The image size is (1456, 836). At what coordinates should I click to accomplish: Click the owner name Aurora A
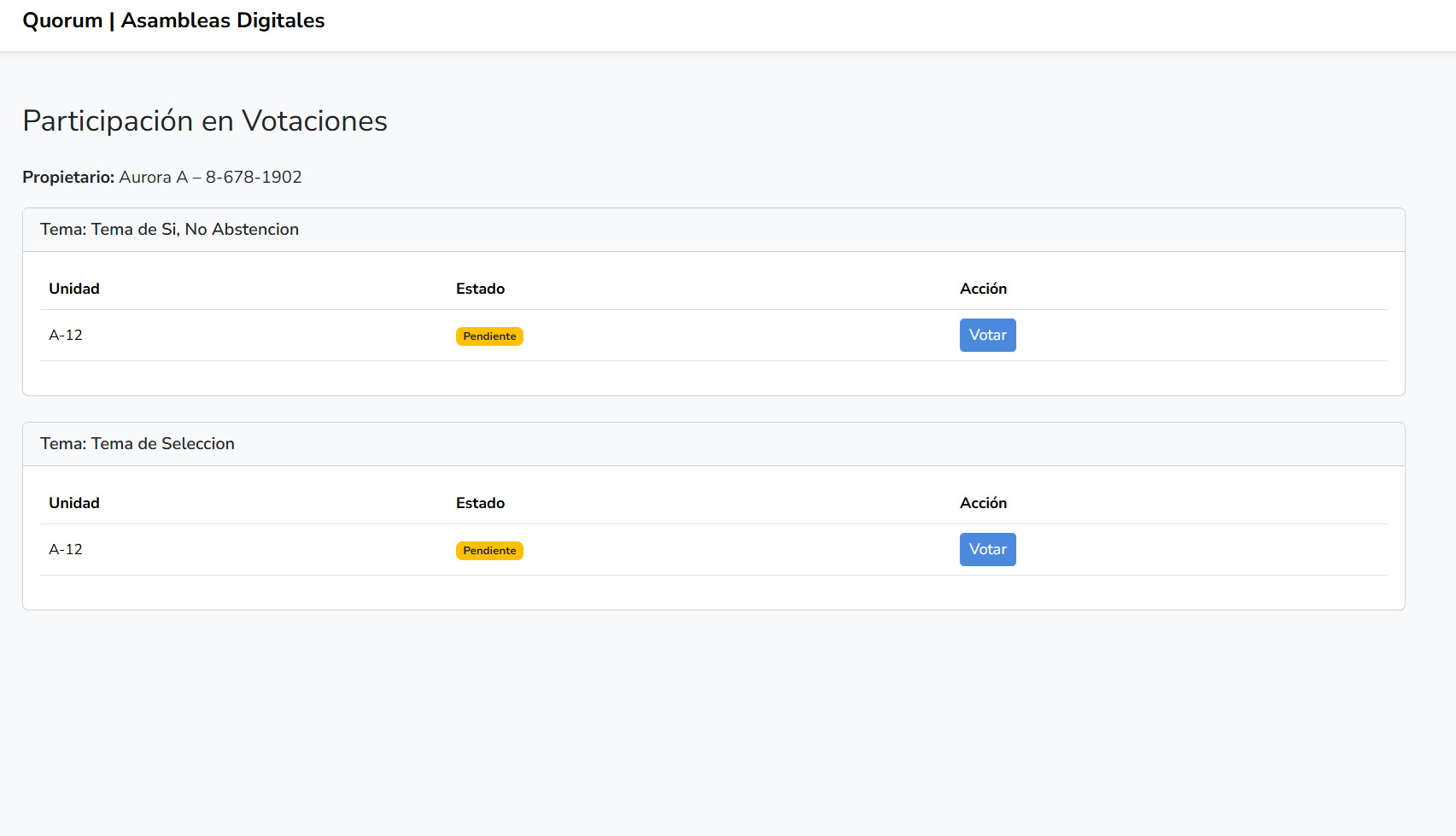153,178
